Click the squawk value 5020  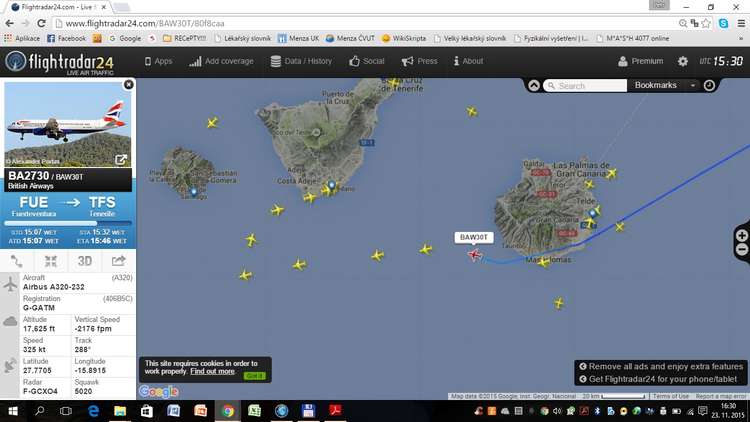click(x=83, y=391)
